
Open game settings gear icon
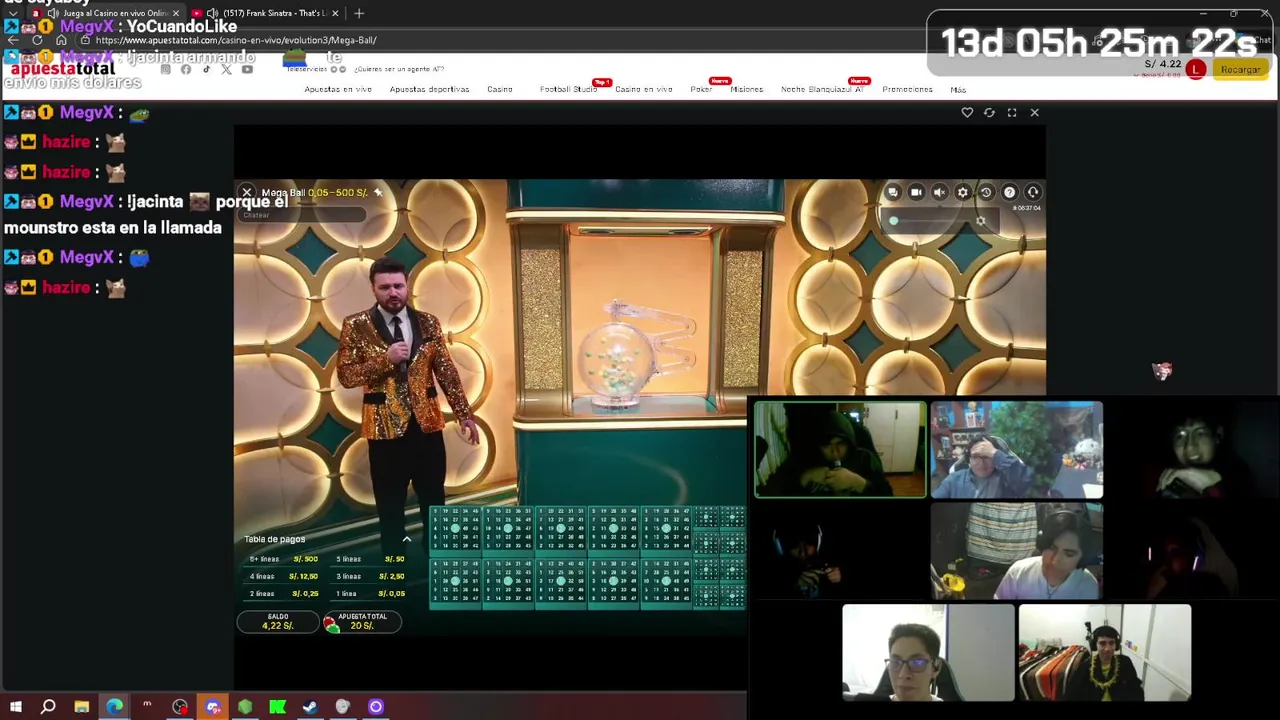click(x=963, y=192)
